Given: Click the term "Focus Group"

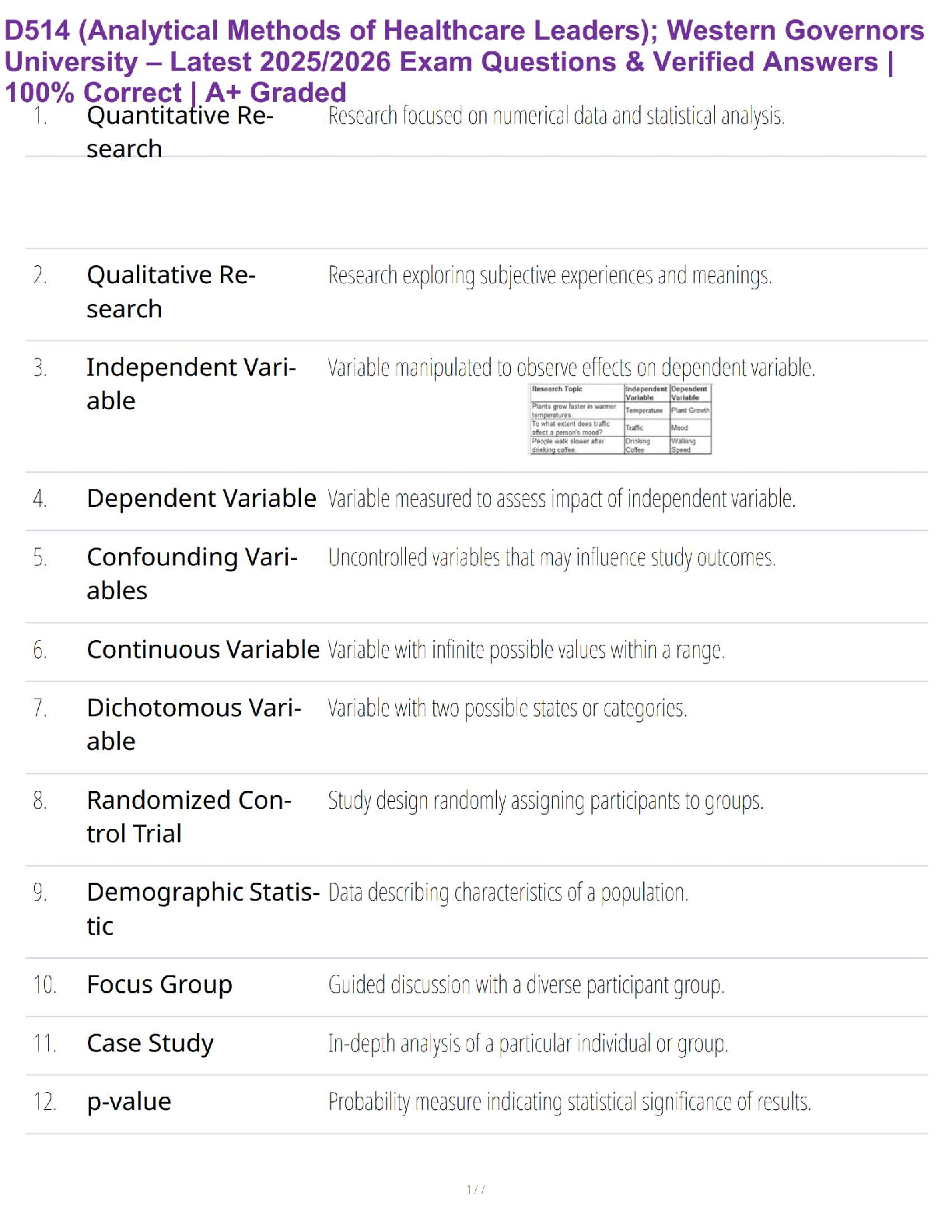Looking at the screenshot, I should [x=159, y=985].
